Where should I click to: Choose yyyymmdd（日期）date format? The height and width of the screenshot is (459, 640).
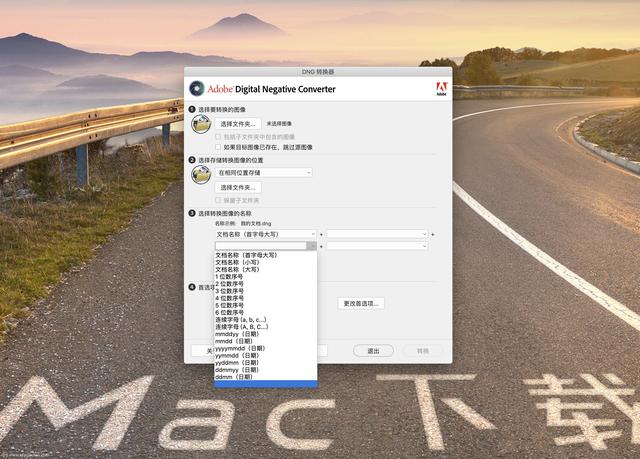coord(266,348)
